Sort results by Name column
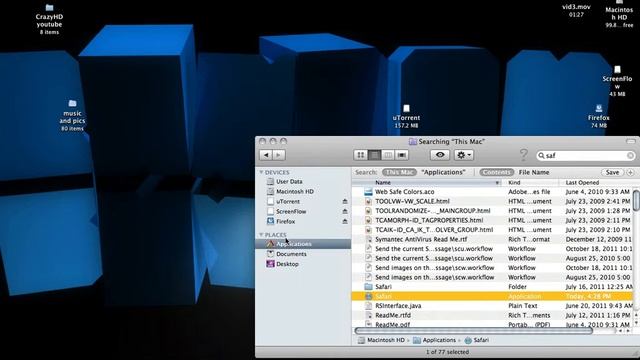The width and height of the screenshot is (640, 360). [427, 182]
